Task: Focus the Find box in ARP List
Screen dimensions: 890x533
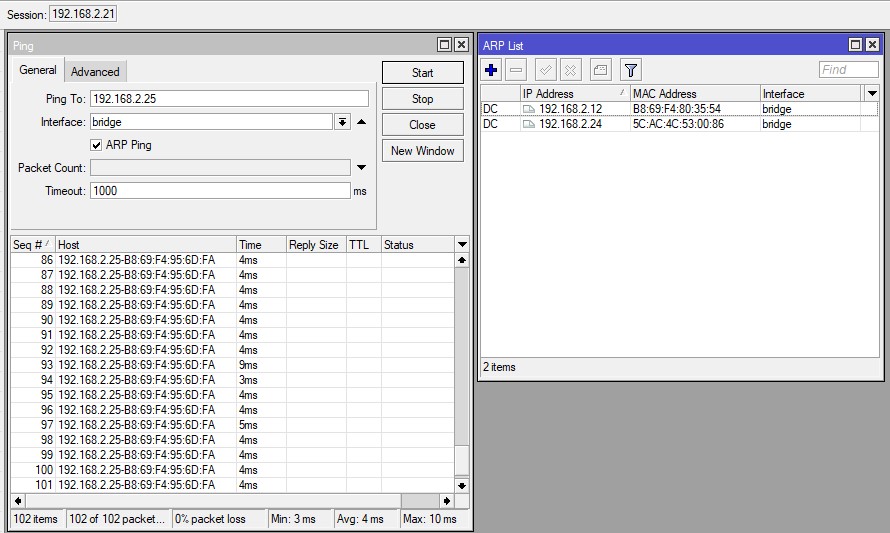Action: (849, 69)
